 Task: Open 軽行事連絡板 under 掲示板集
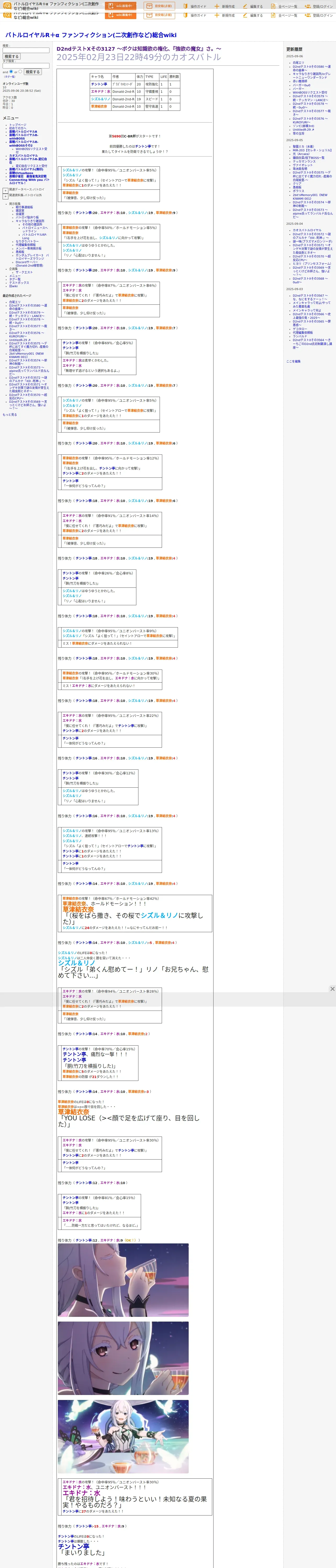pyautogui.click(x=24, y=207)
